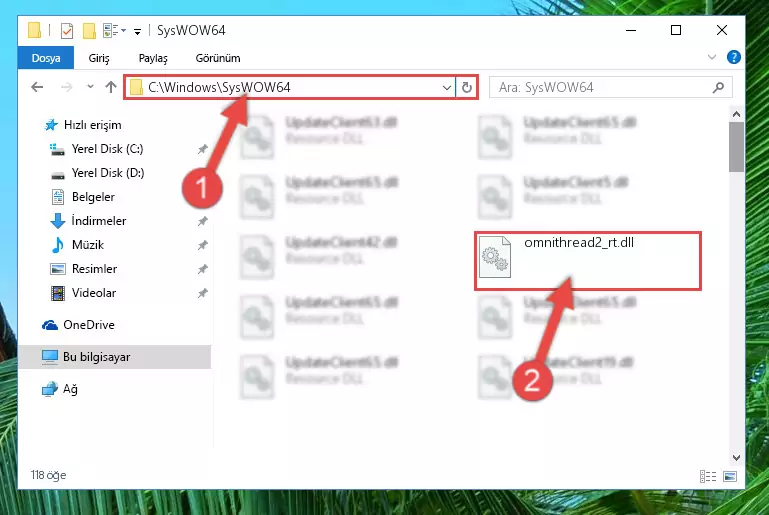
Task: Click the Back navigation arrow
Action: [x=37, y=87]
